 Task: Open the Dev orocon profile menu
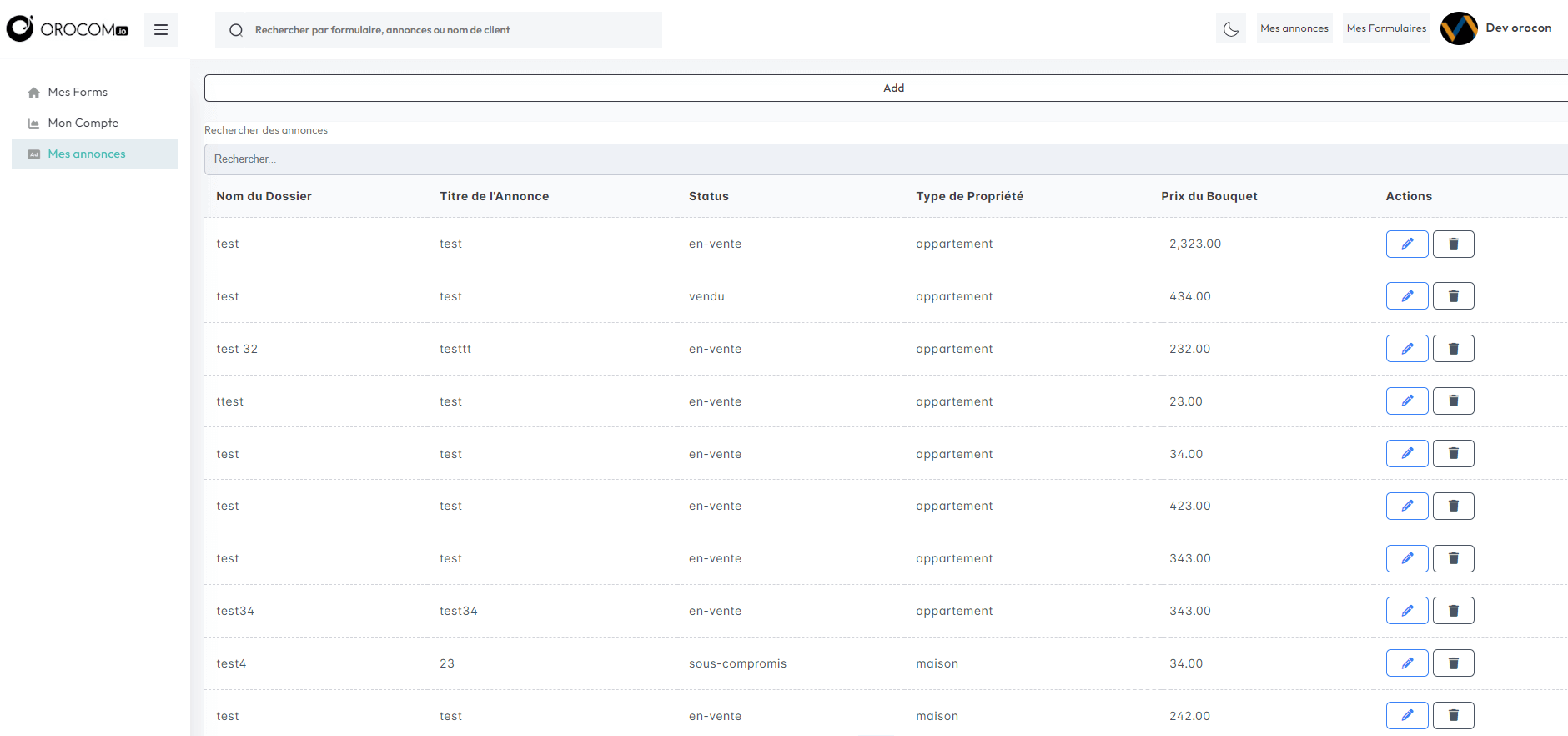[1497, 28]
